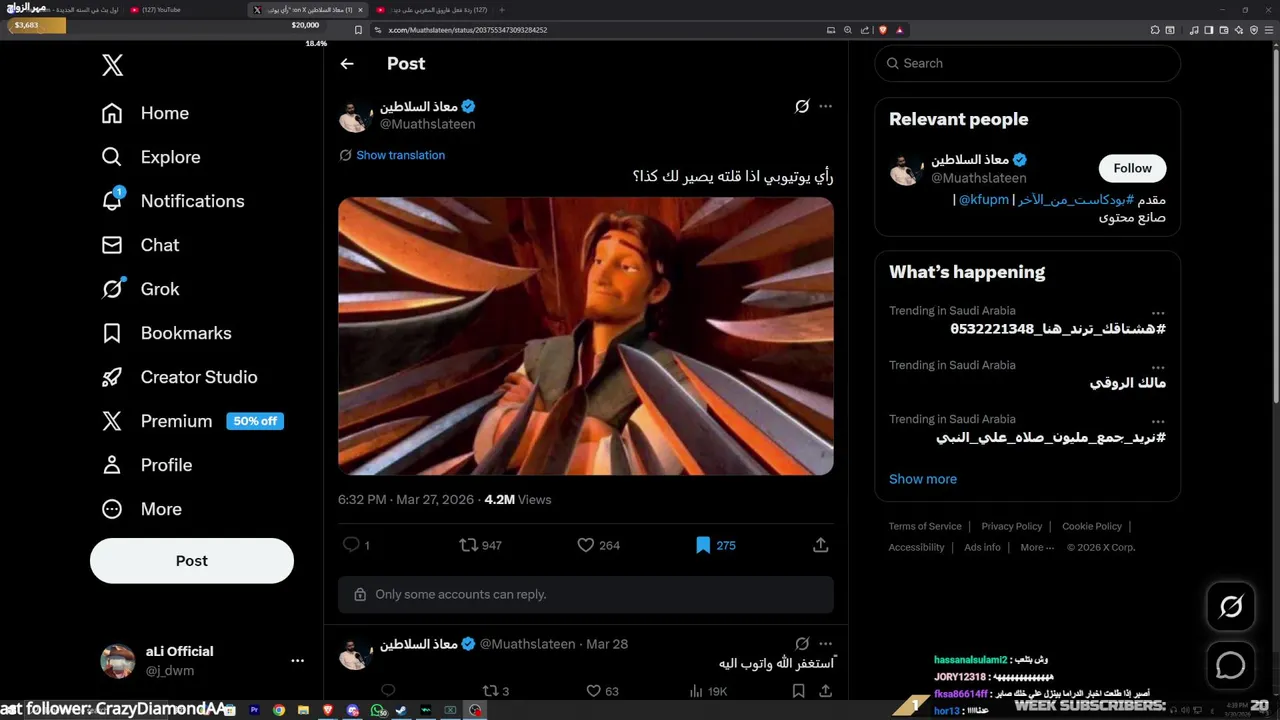Expand the More menu in sidebar
Screen dimensions: 1280x720
[141, 509]
